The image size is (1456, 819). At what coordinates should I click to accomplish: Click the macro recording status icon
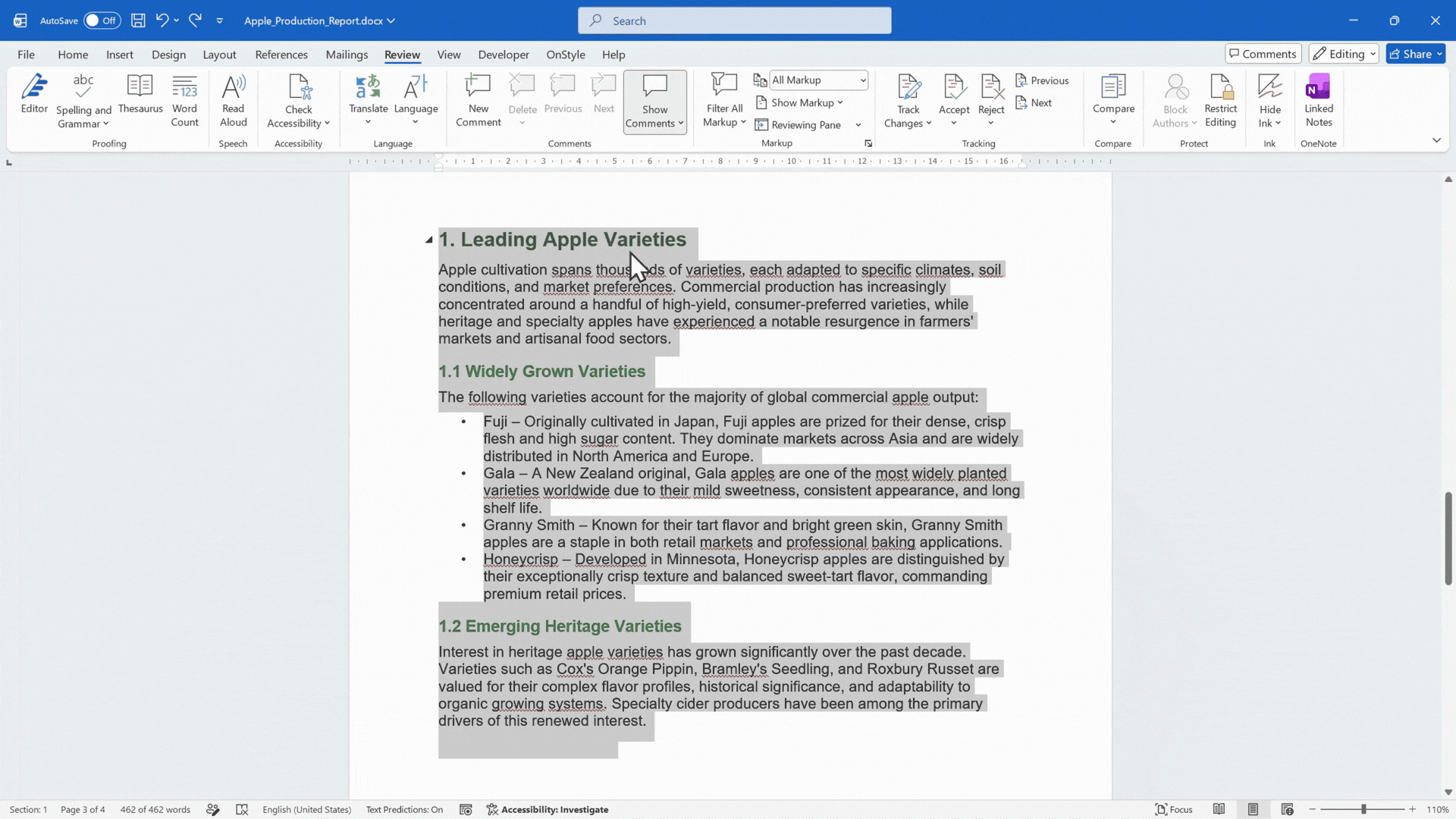click(466, 810)
